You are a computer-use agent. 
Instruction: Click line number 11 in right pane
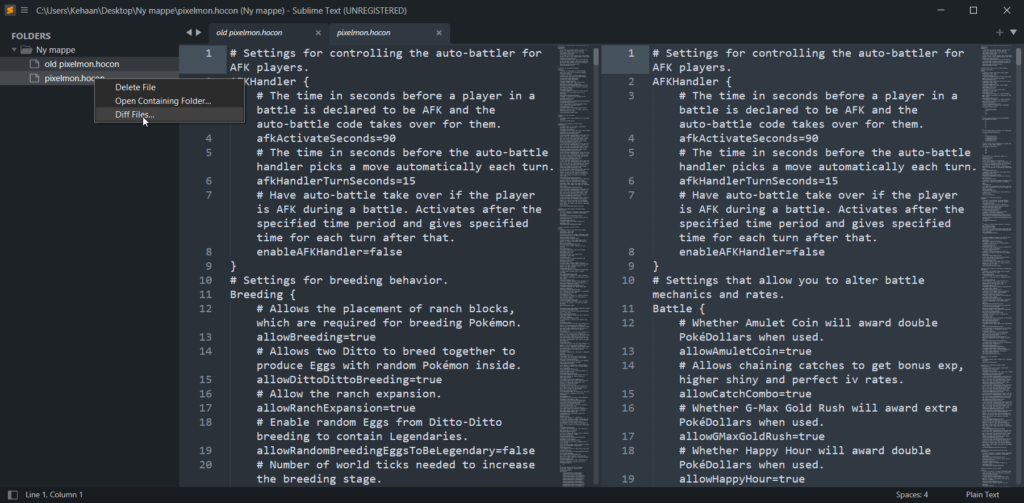point(628,308)
